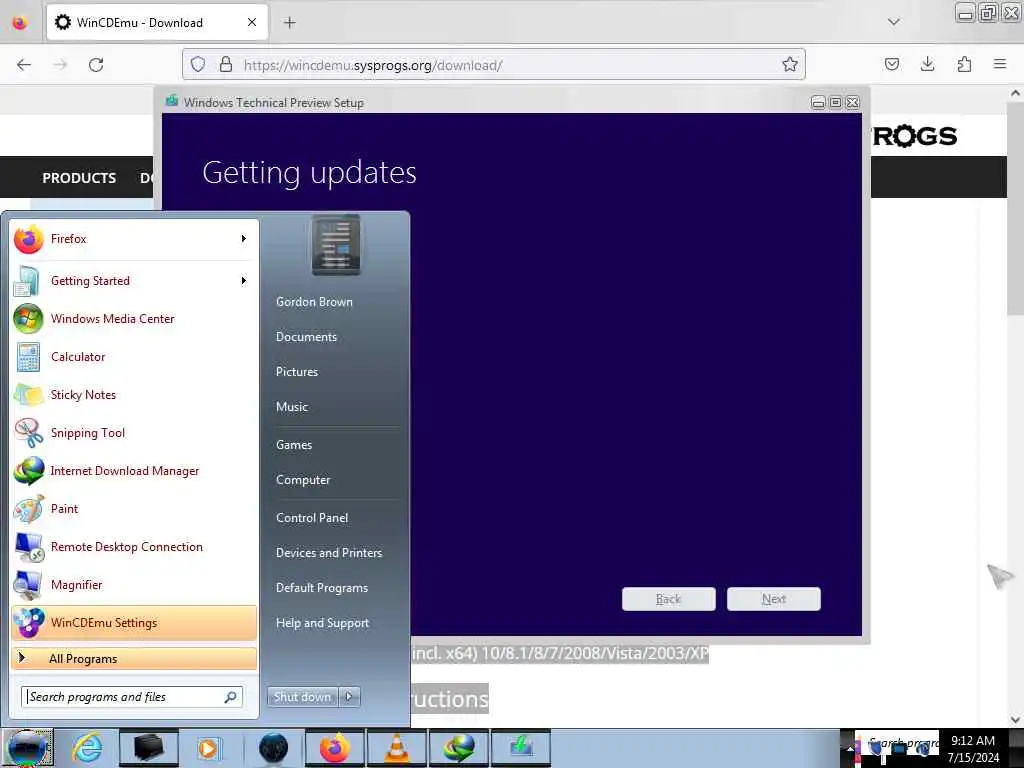The width and height of the screenshot is (1024, 768).
Task: Click the user account picture thumbnail
Action: 336,246
